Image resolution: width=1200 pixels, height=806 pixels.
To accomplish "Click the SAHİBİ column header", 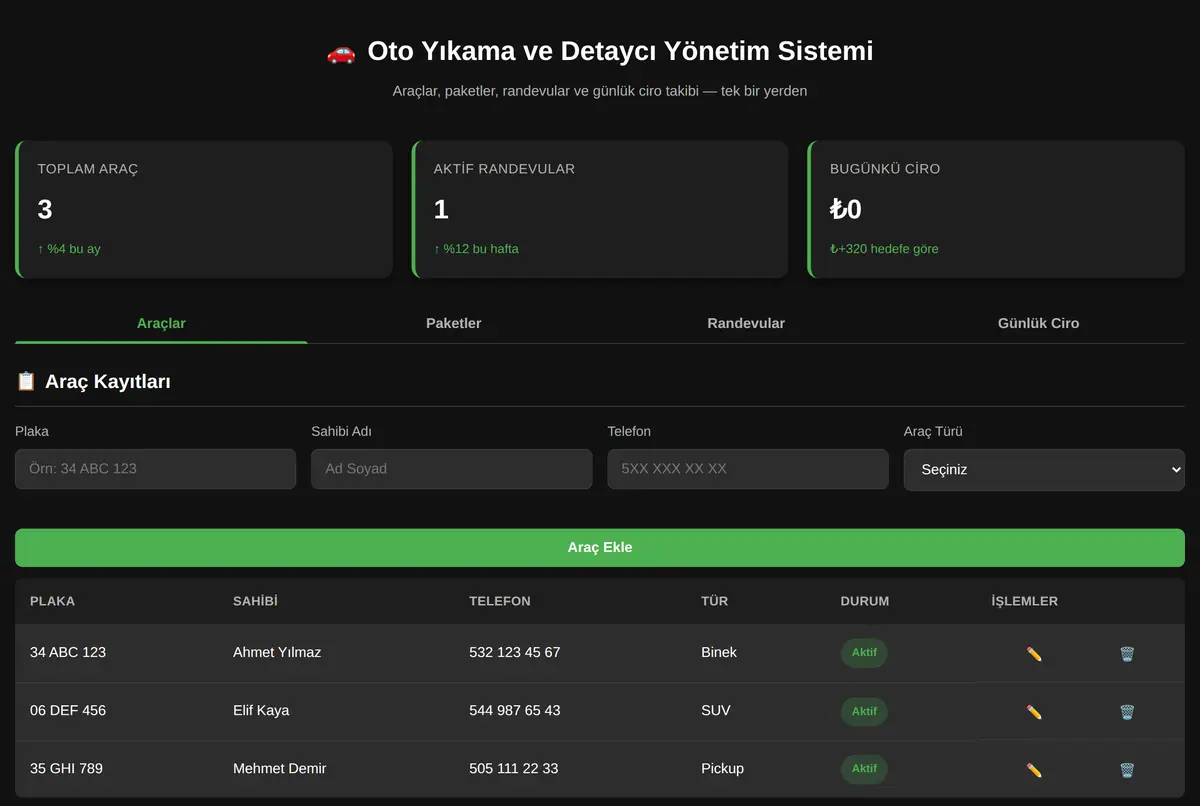I will click(255, 601).
